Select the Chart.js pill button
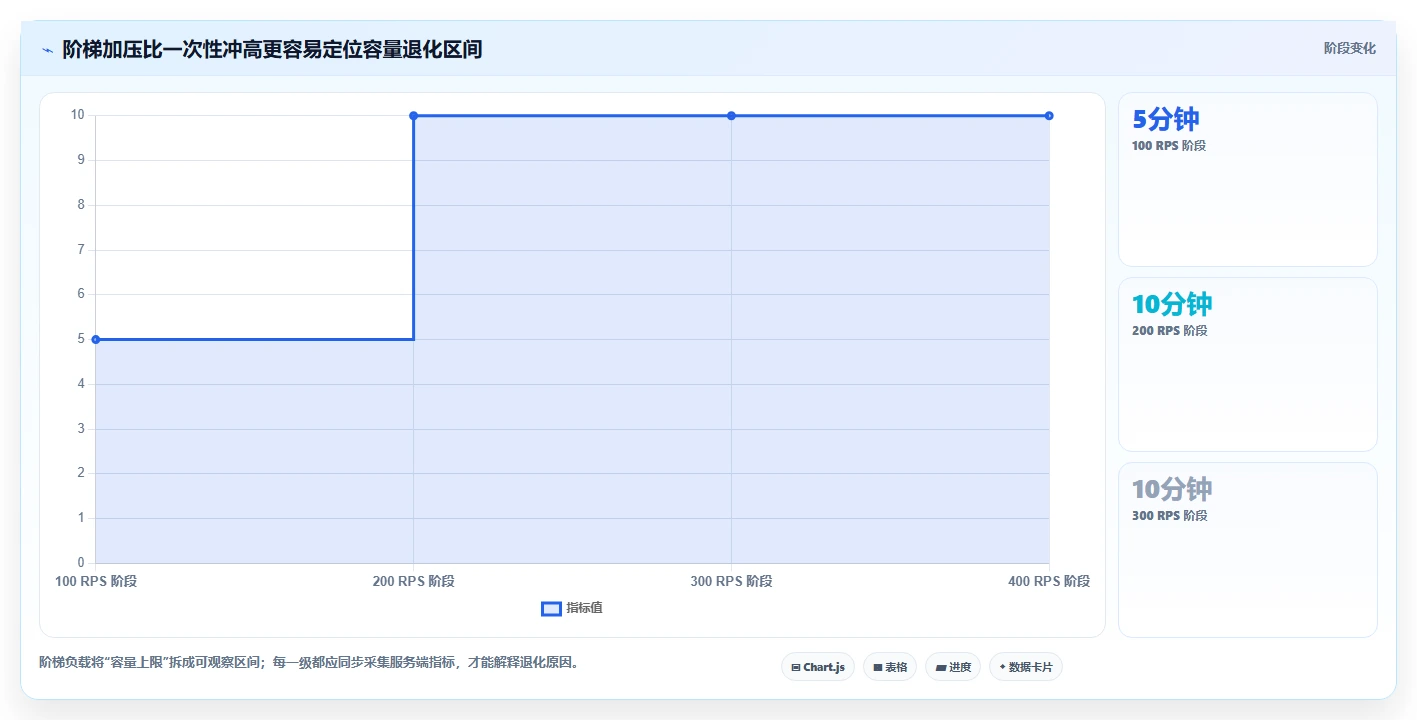Screen dimensions: 1417x720 pyautogui.click(x=818, y=667)
